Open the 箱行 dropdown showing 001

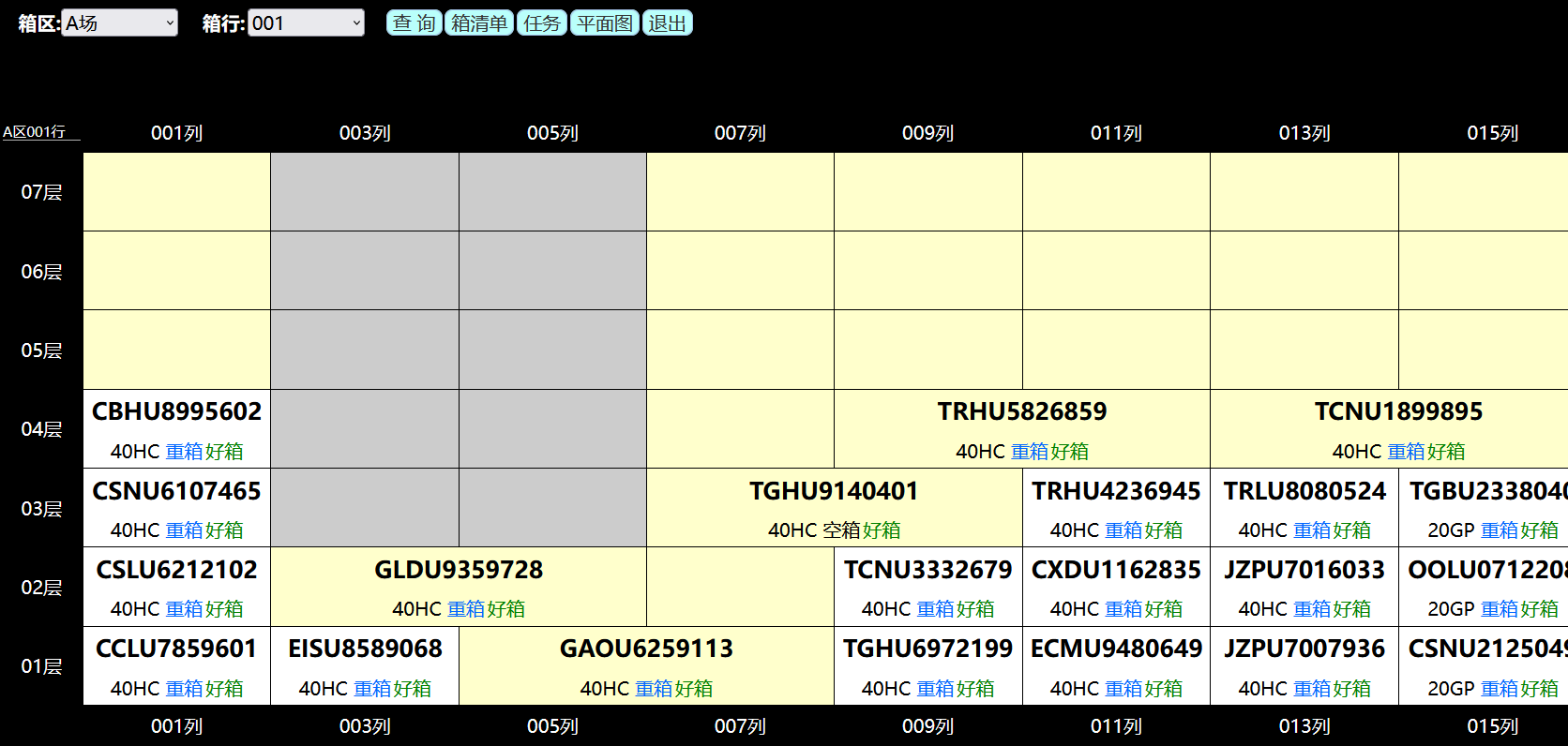coord(307,23)
